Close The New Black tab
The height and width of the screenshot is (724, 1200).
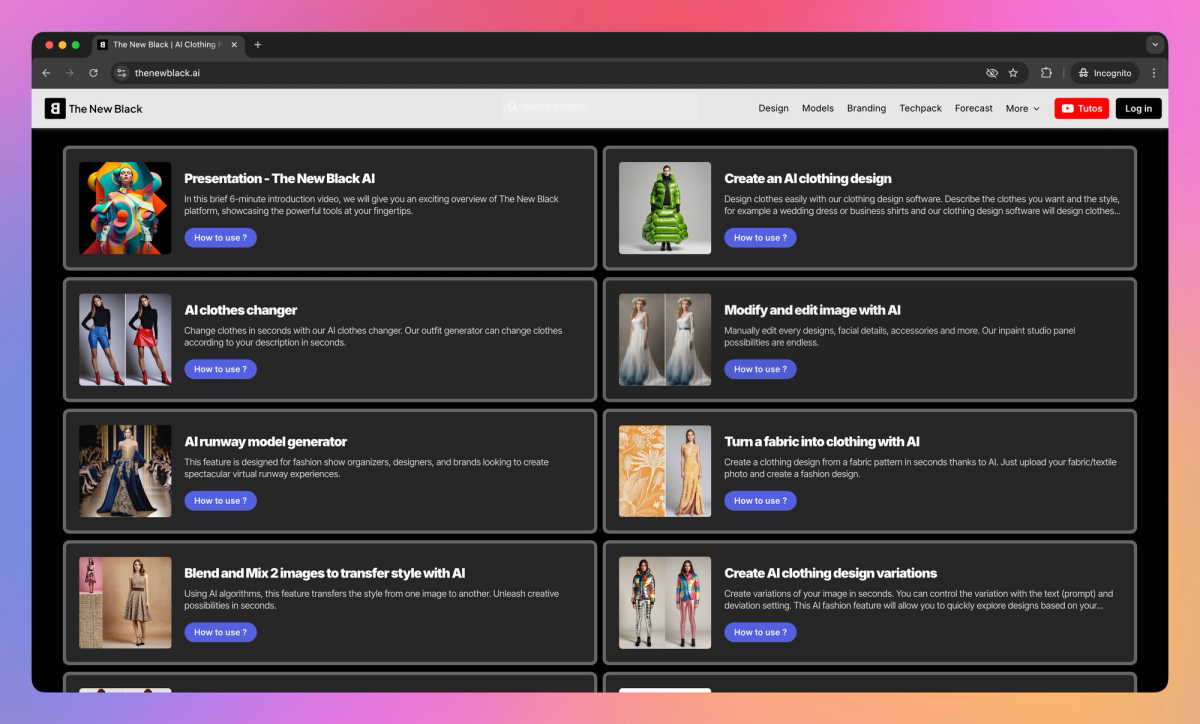235,45
